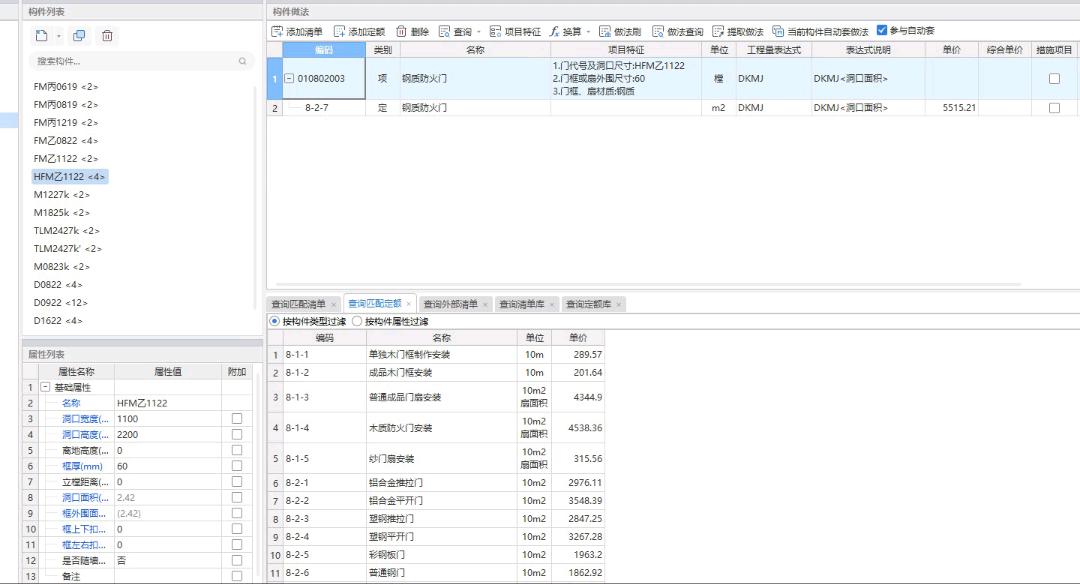
Task: Select the HFM乙1122 component in the list
Action: click(67, 175)
